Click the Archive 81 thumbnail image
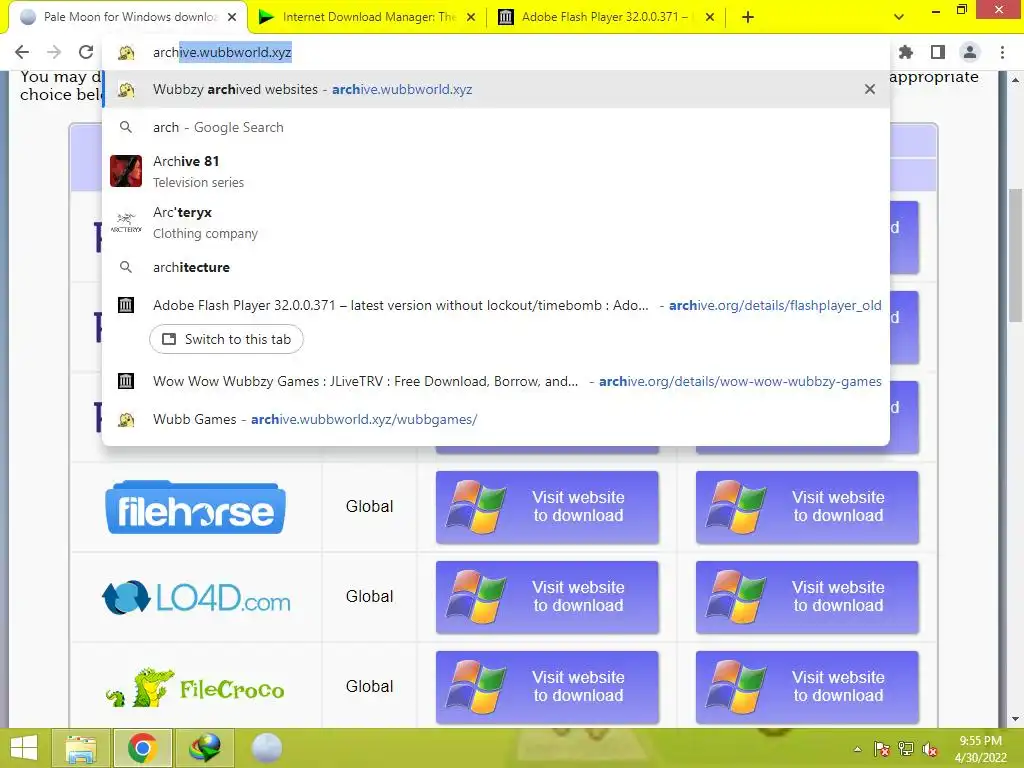The image size is (1024, 768). point(126,171)
